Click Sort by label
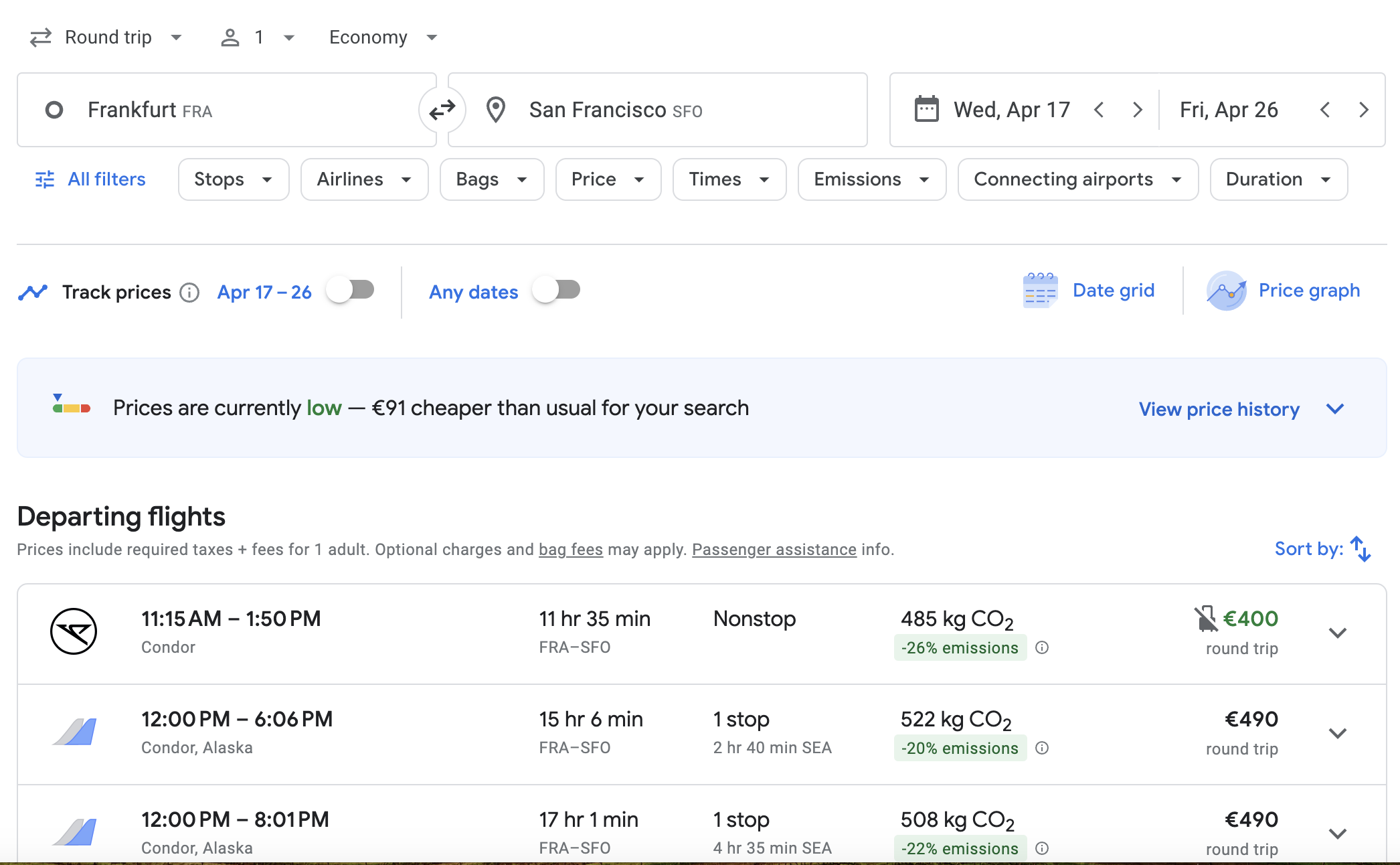The width and height of the screenshot is (1400, 865). click(1309, 549)
